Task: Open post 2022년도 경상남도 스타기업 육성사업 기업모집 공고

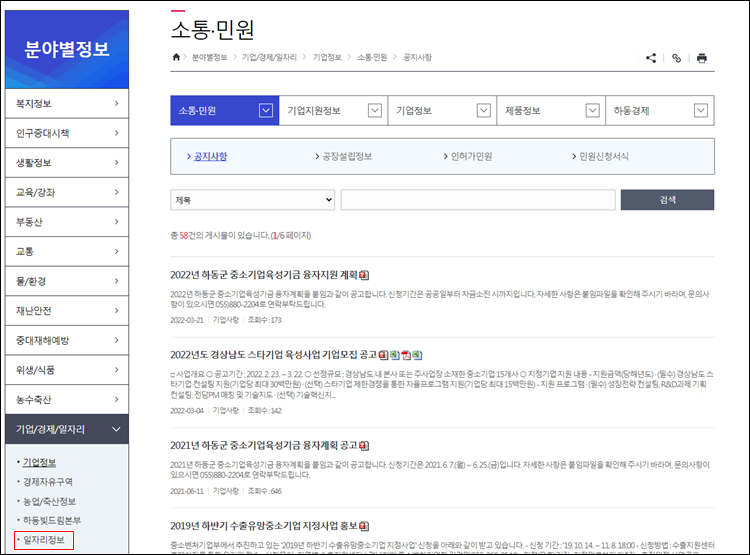Action: (274, 355)
